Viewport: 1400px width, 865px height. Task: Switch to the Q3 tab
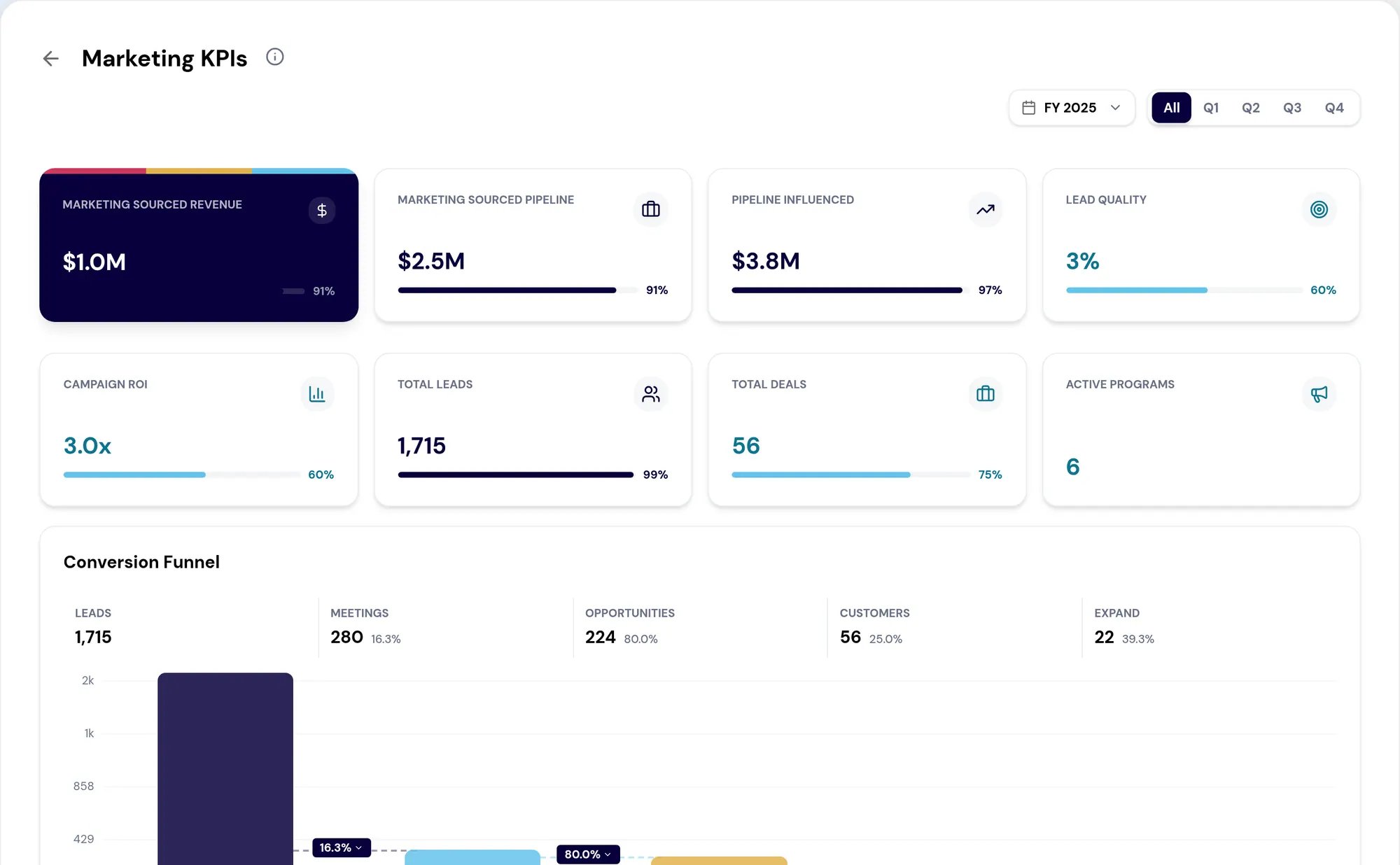coord(1292,108)
